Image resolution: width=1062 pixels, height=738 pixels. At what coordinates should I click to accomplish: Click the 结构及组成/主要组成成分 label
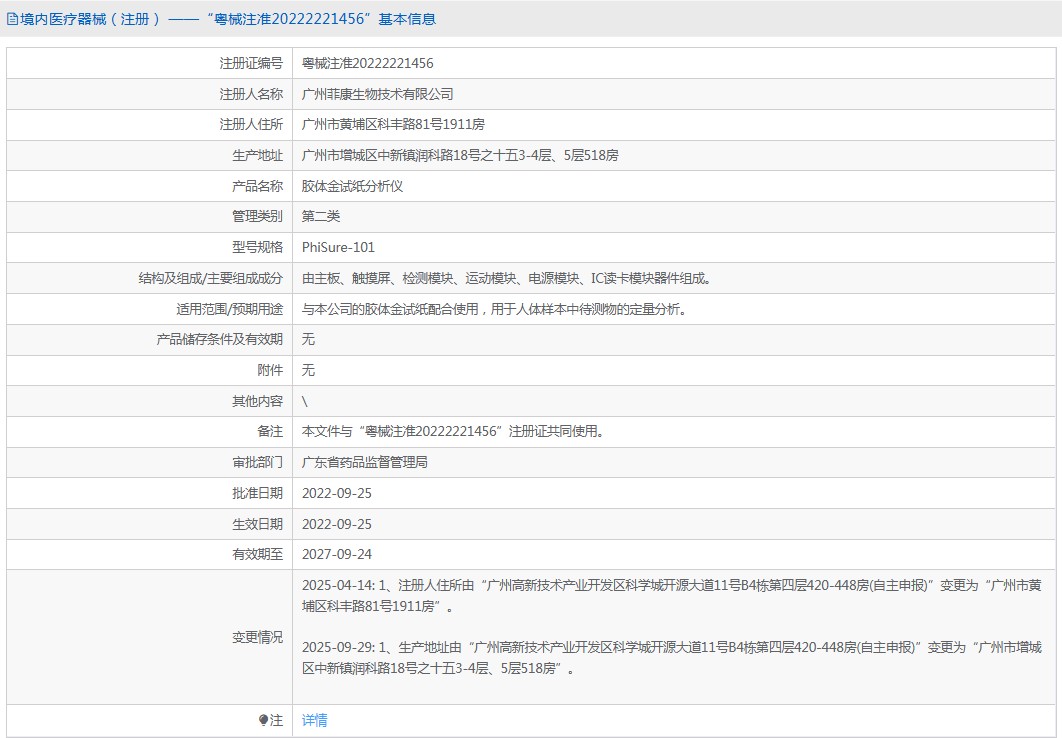[211, 278]
